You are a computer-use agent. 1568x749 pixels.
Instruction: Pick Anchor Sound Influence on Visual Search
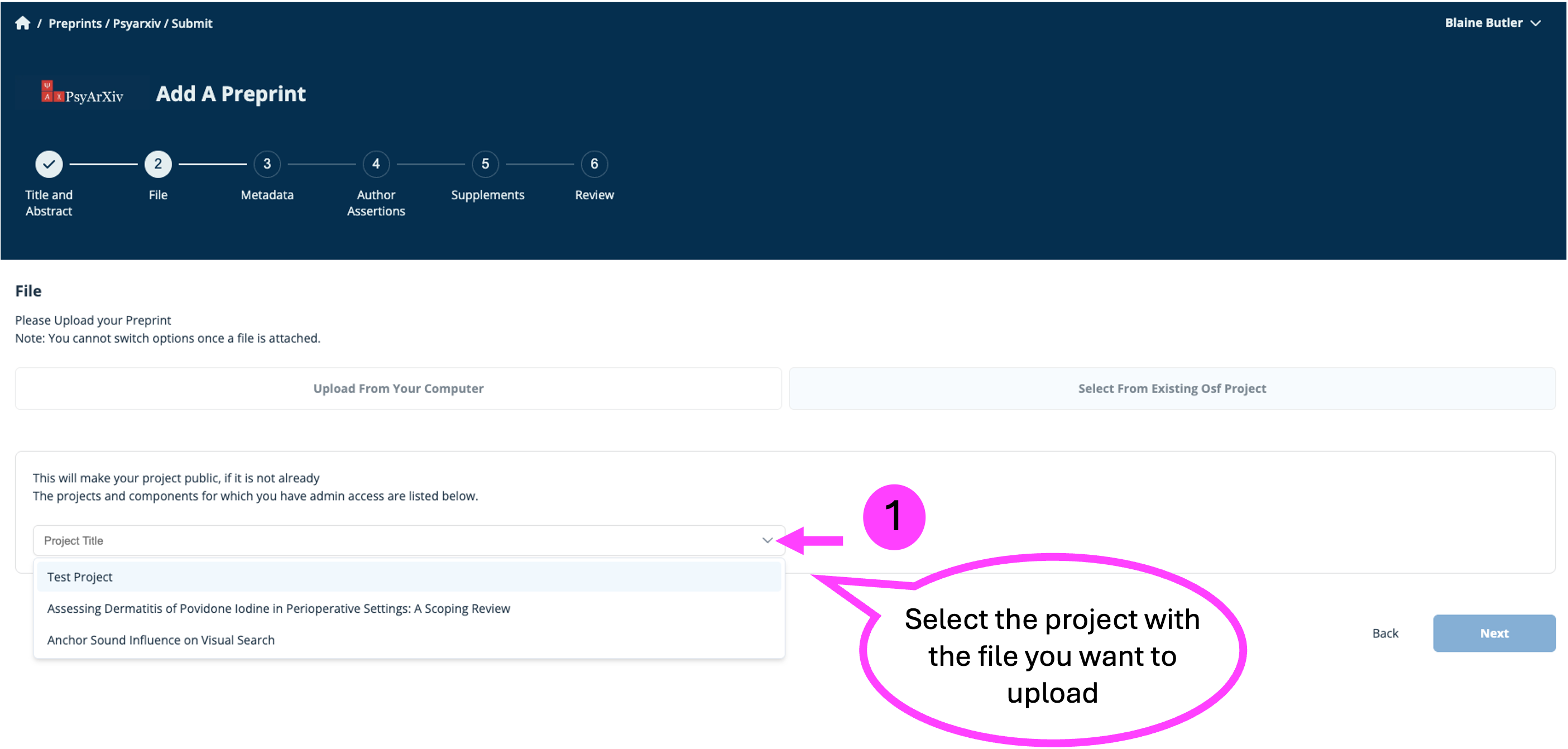pos(161,640)
